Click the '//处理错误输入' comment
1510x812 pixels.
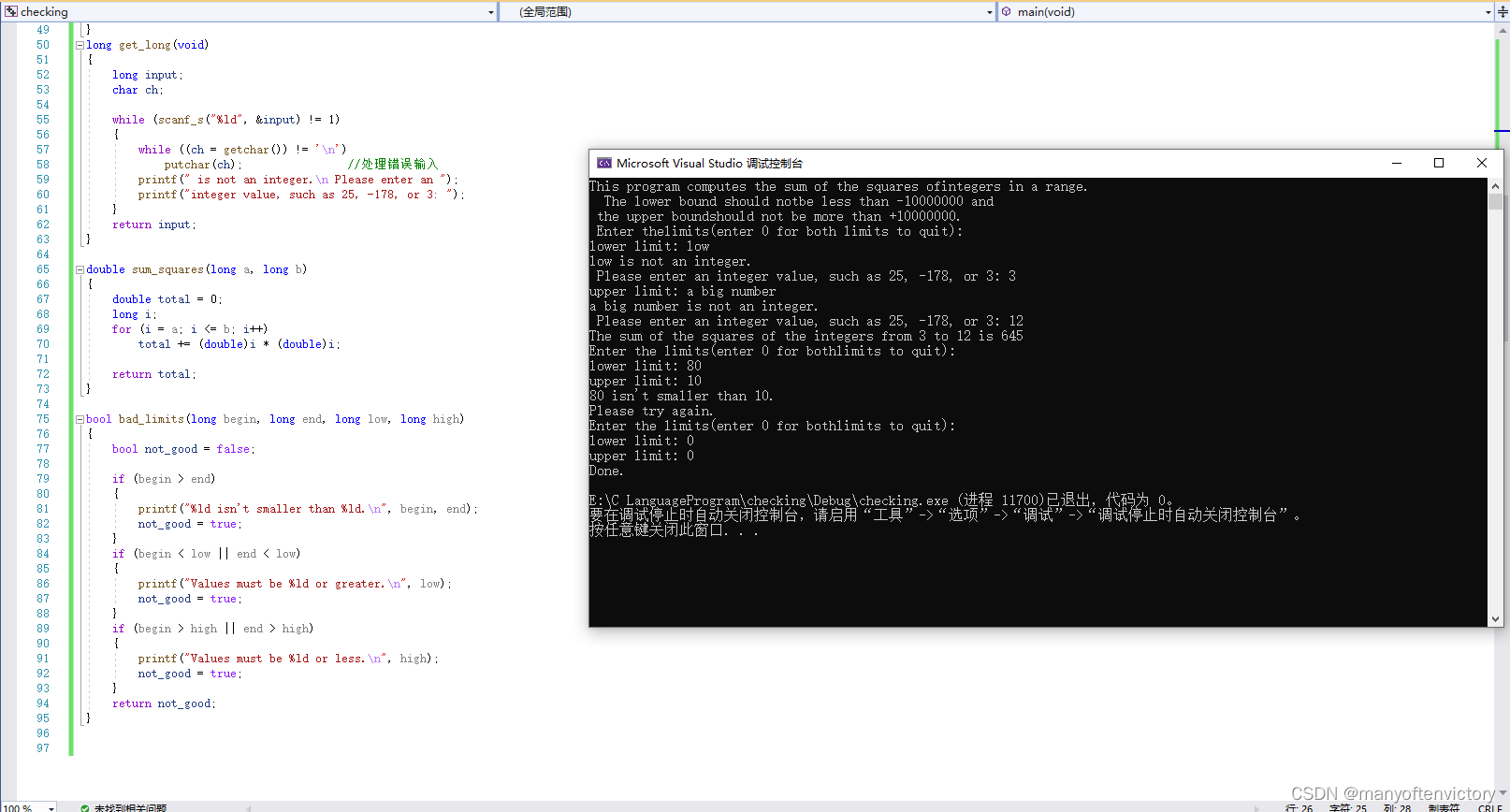tap(392, 165)
